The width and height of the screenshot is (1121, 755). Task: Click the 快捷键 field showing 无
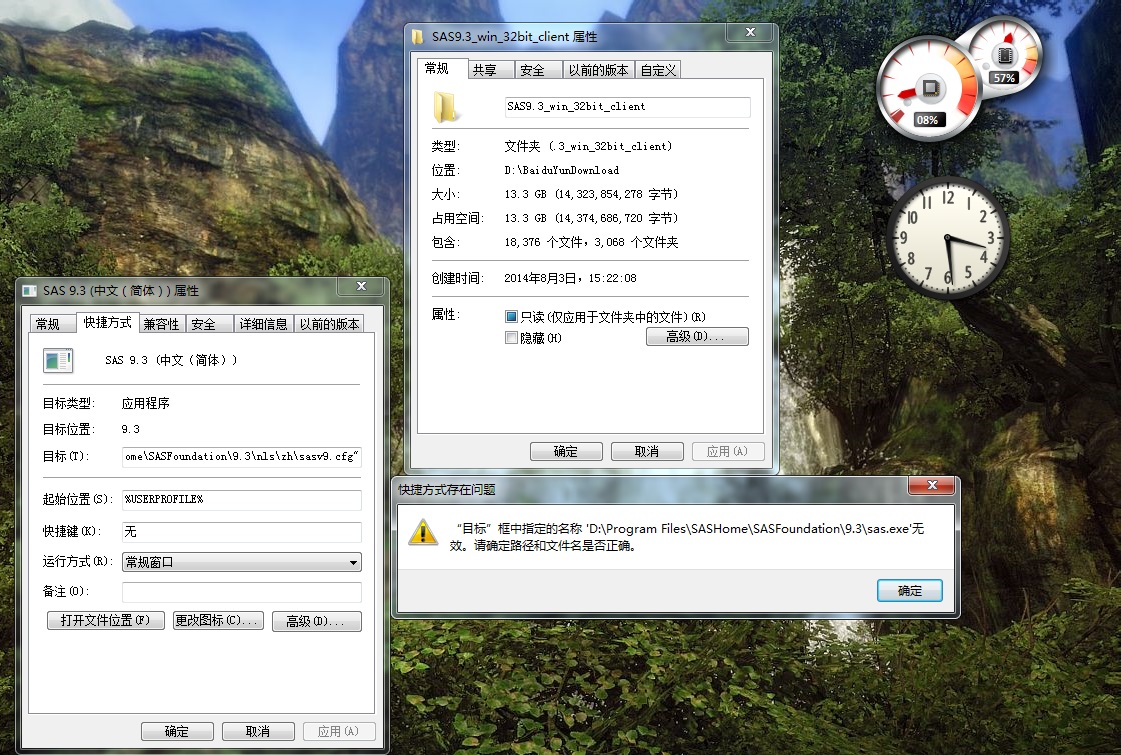tap(242, 531)
